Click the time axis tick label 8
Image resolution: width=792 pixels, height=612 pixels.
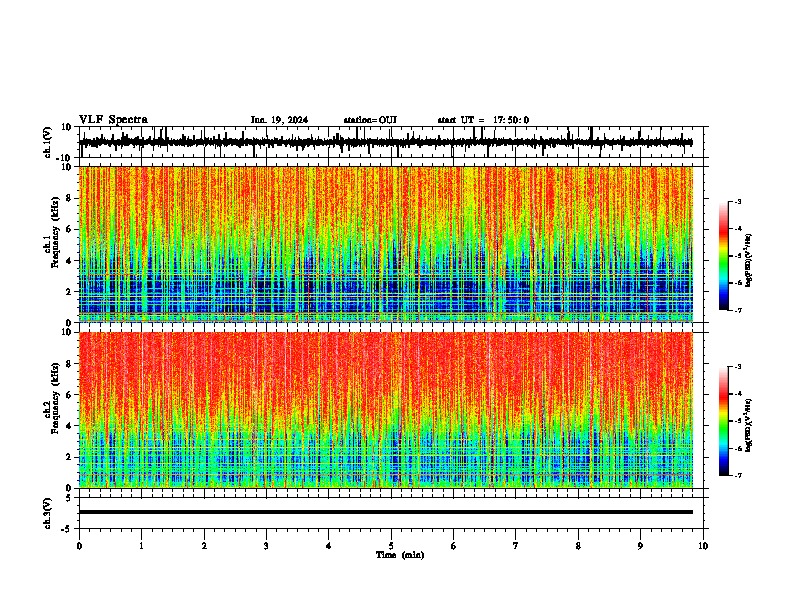[578, 546]
